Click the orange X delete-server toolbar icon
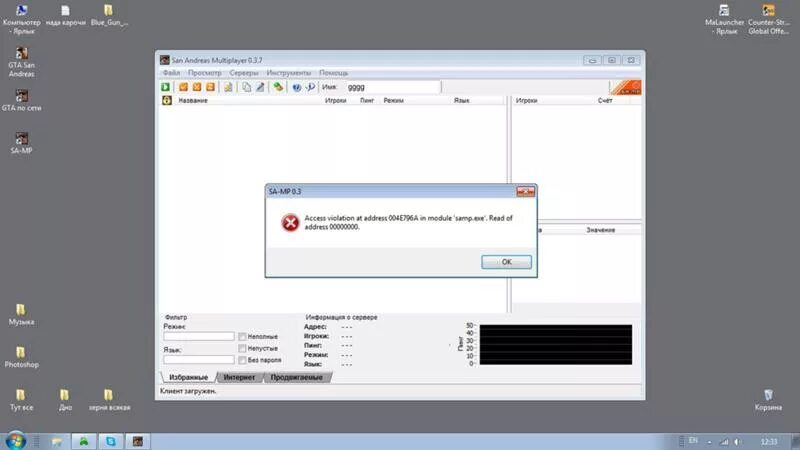The height and width of the screenshot is (450, 800). pyautogui.click(x=197, y=87)
